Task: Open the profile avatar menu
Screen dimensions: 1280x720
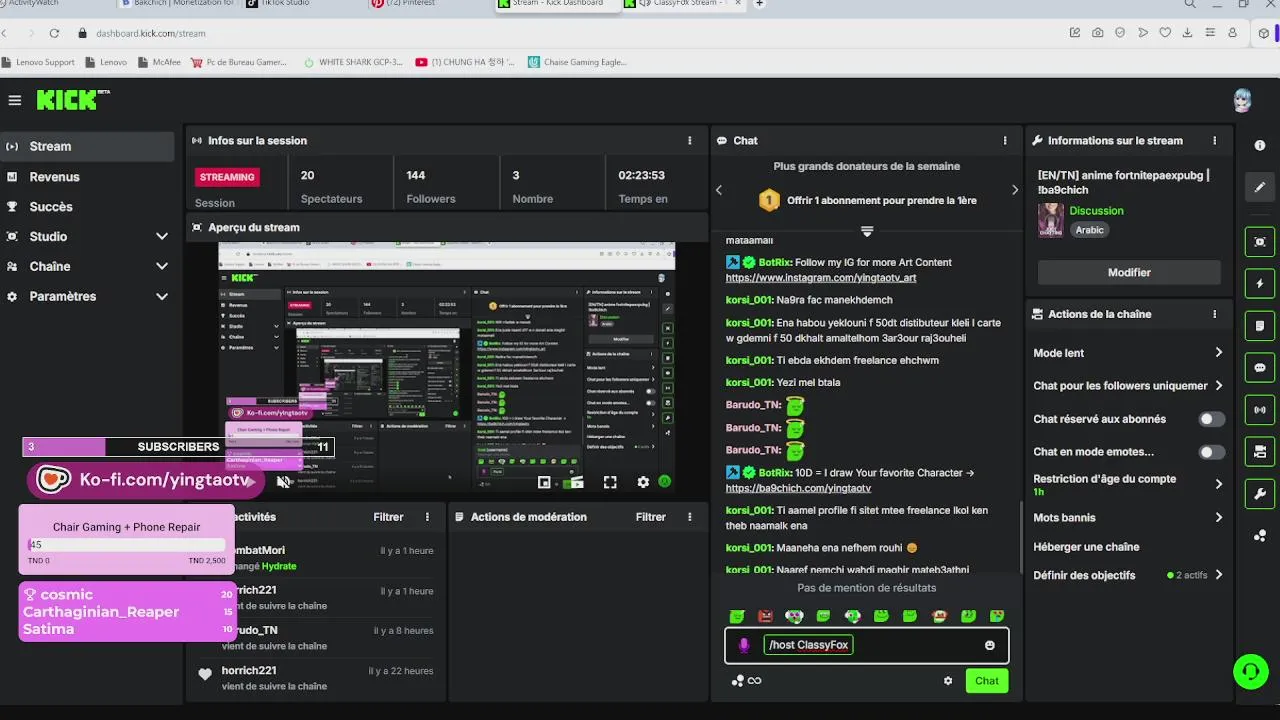Action: [1242, 100]
